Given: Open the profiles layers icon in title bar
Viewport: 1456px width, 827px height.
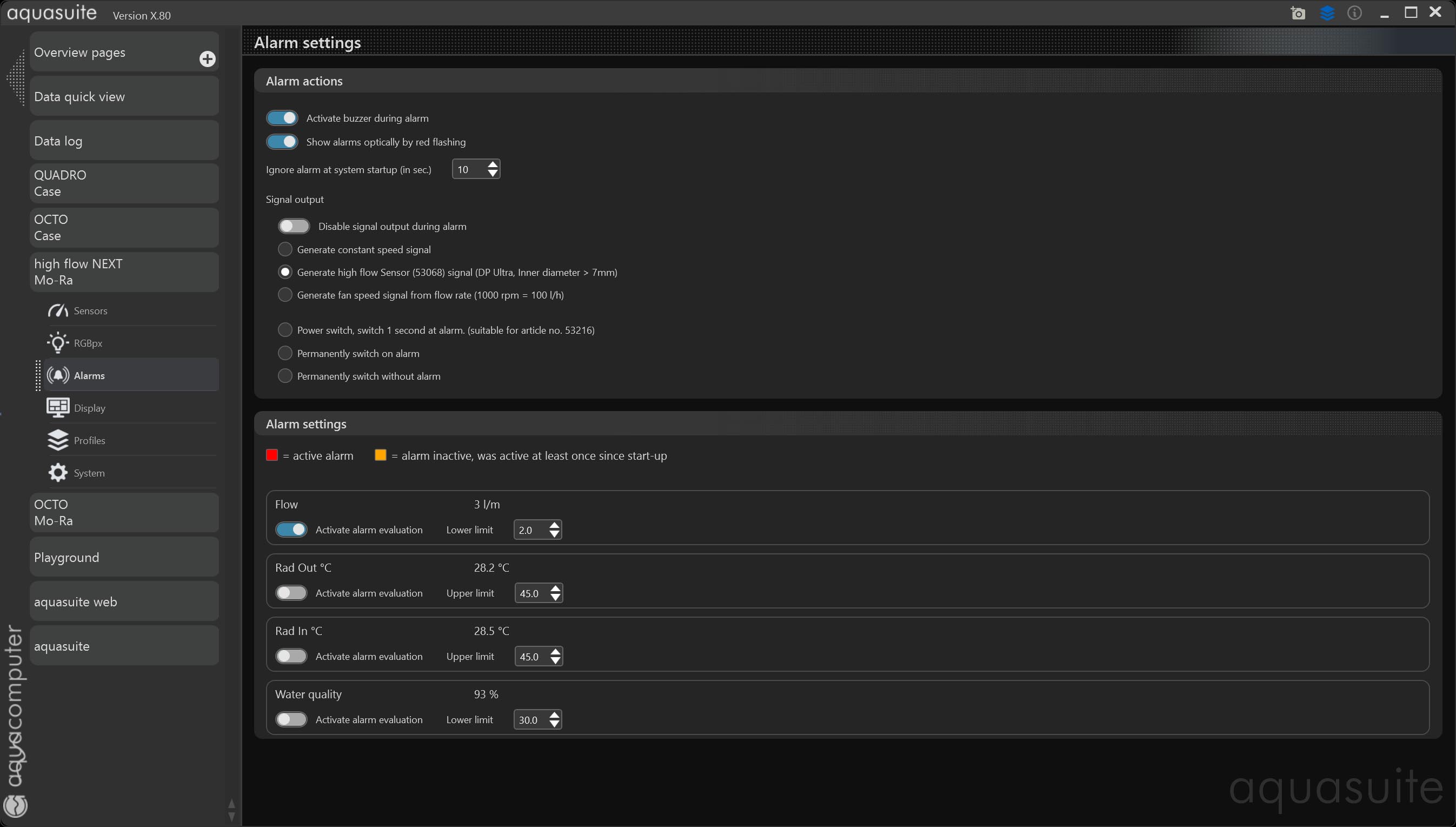Looking at the screenshot, I should [1327, 13].
